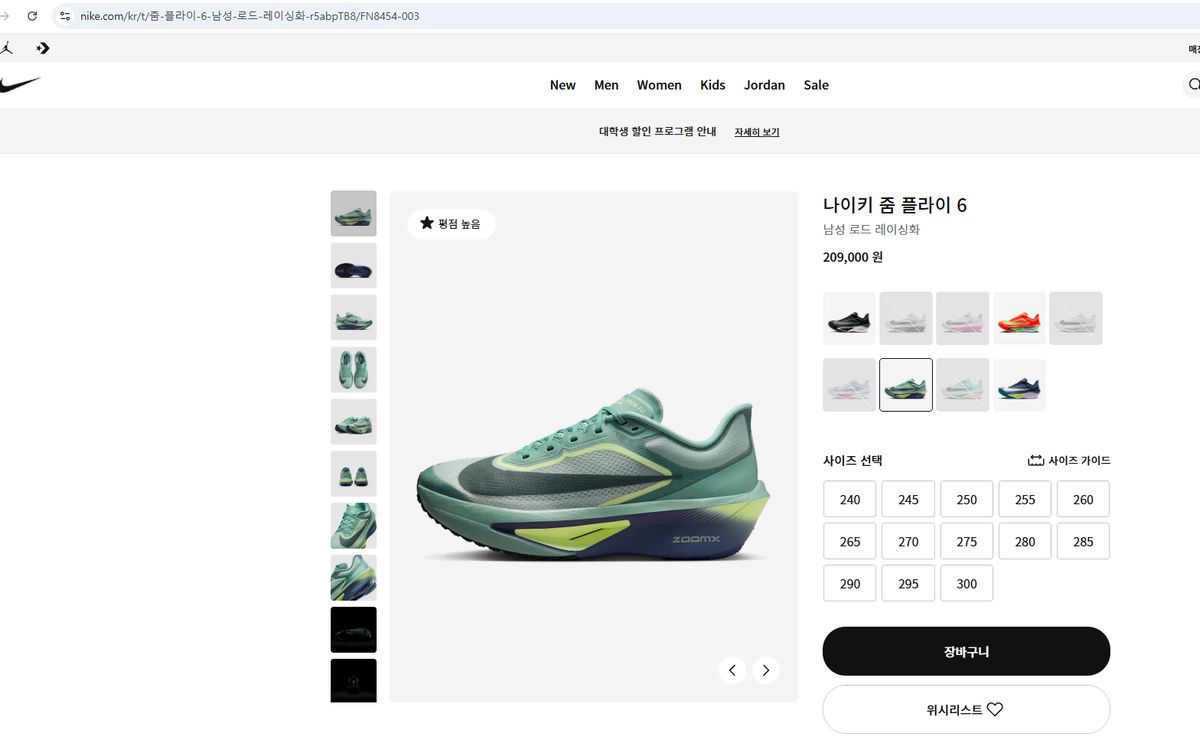
Task: Add to cart with 장바구니 button
Action: (966, 652)
